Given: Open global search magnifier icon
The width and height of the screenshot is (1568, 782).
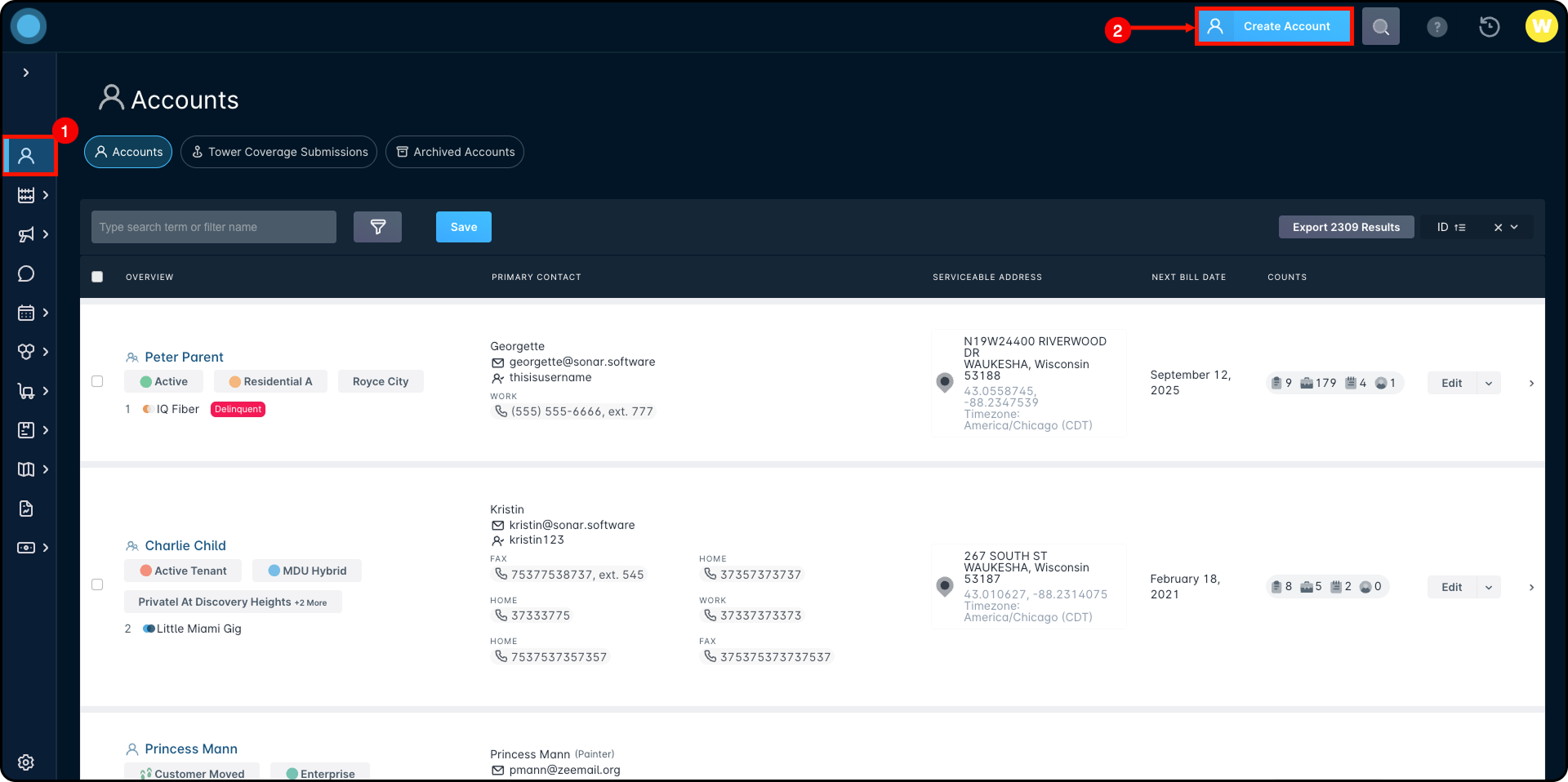Looking at the screenshot, I should (1380, 27).
